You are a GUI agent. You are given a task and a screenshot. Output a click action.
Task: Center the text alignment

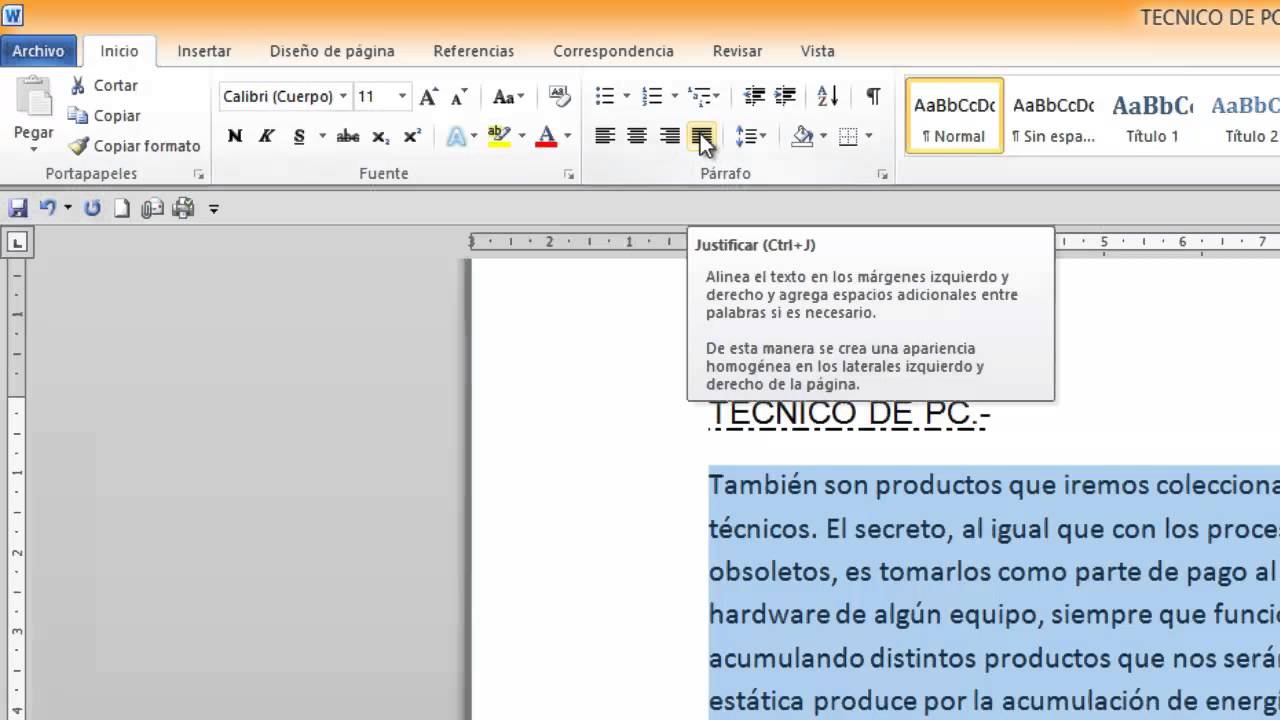tap(637, 136)
